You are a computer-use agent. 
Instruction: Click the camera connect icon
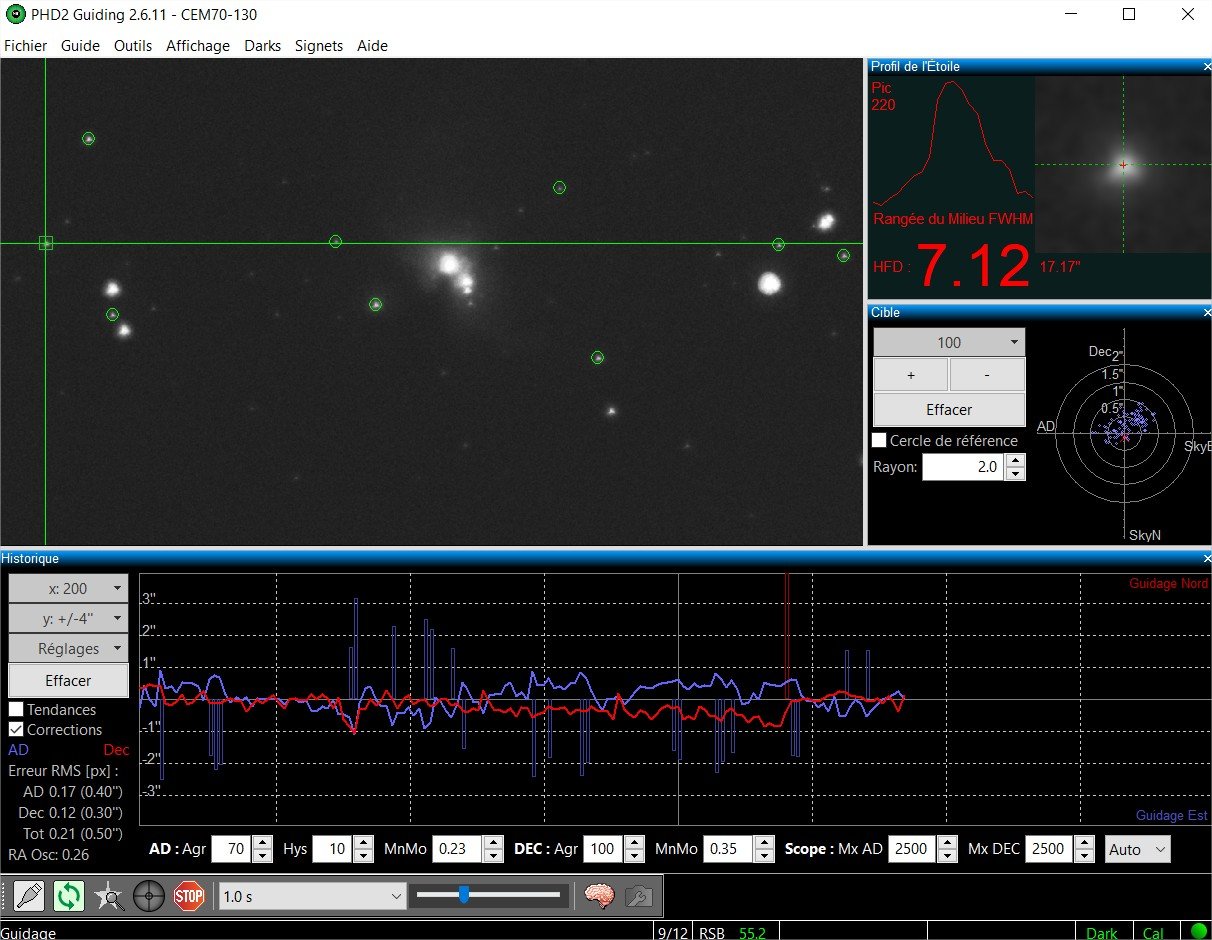27,896
